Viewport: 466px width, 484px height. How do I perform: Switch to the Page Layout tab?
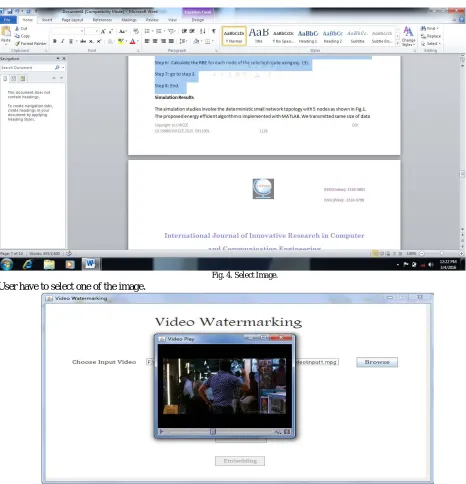pyautogui.click(x=72, y=20)
